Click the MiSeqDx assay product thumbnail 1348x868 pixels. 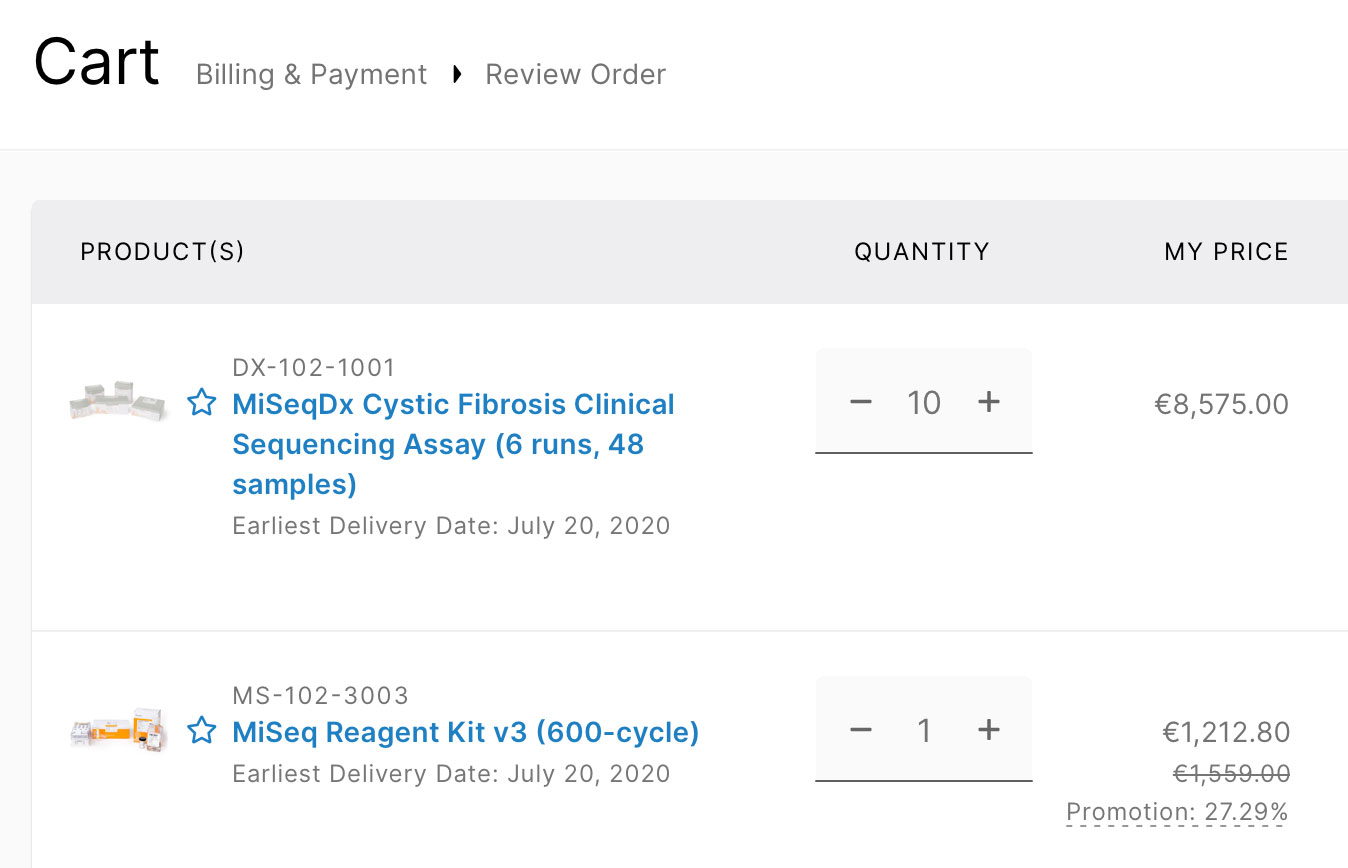(x=118, y=400)
